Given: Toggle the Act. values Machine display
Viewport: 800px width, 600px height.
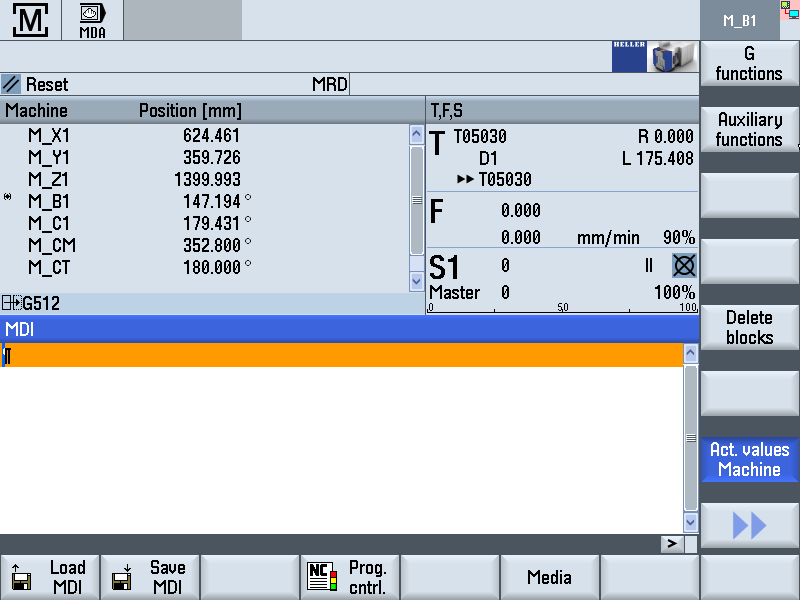Looking at the screenshot, I should (x=749, y=460).
